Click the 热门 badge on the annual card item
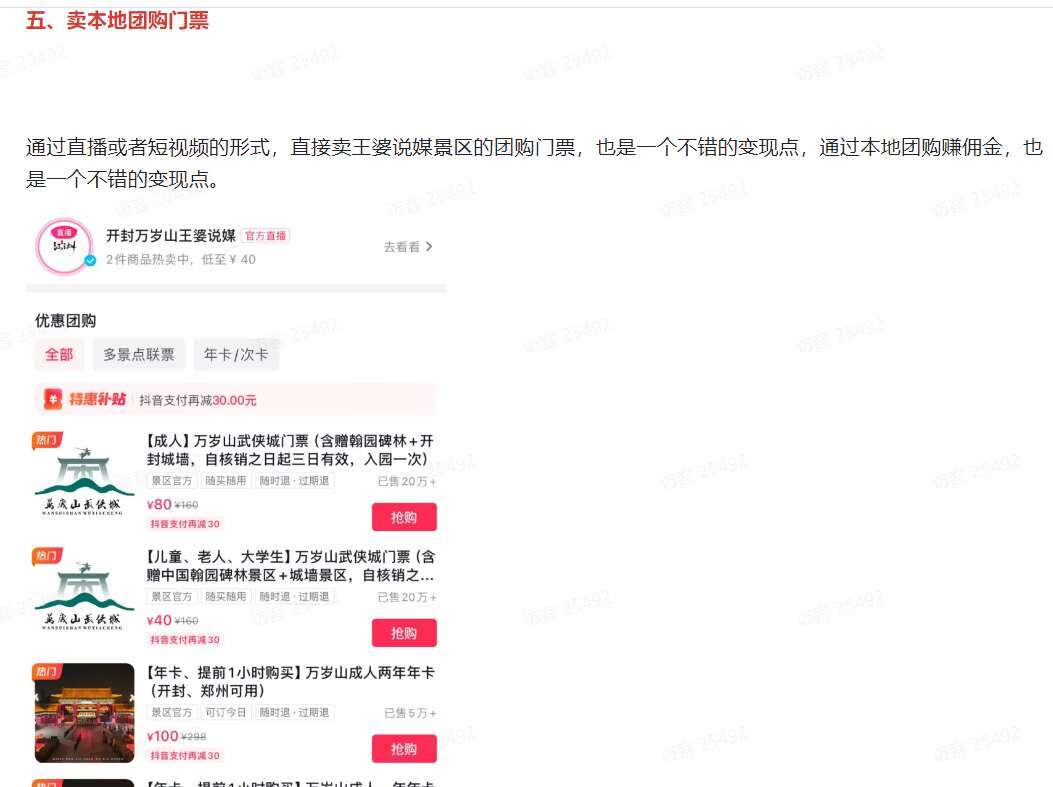This screenshot has width=1053, height=787. coord(47,671)
